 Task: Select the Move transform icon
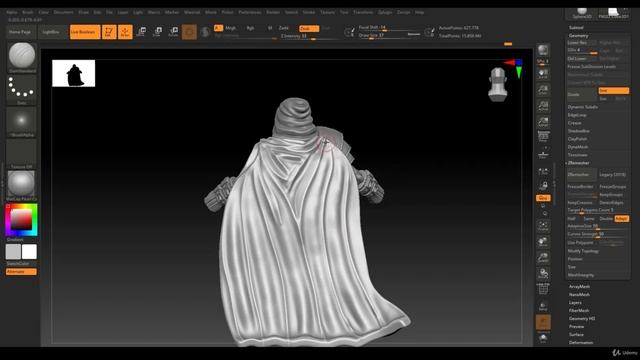141,31
